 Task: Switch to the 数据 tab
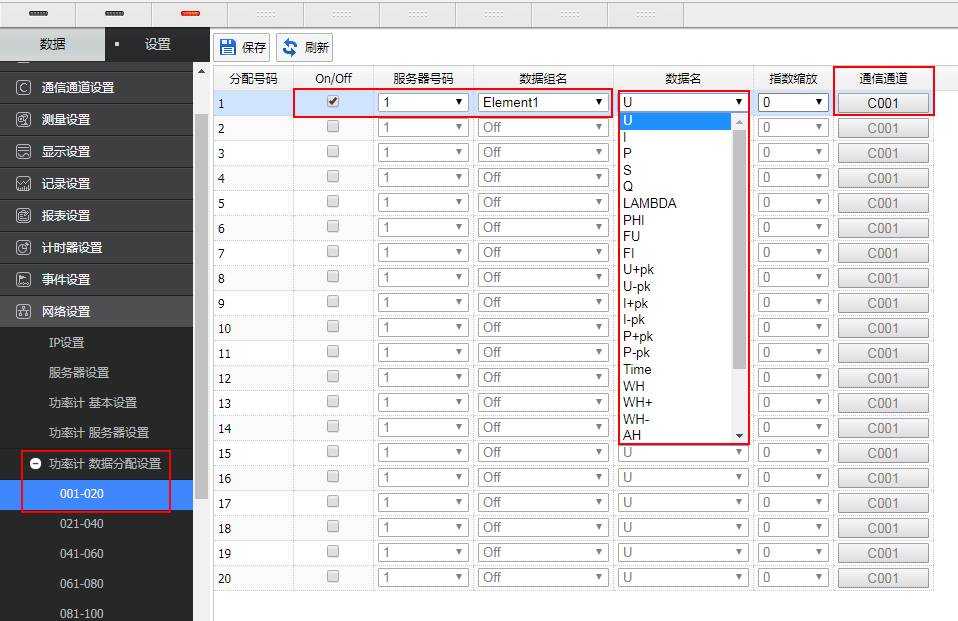(53, 44)
